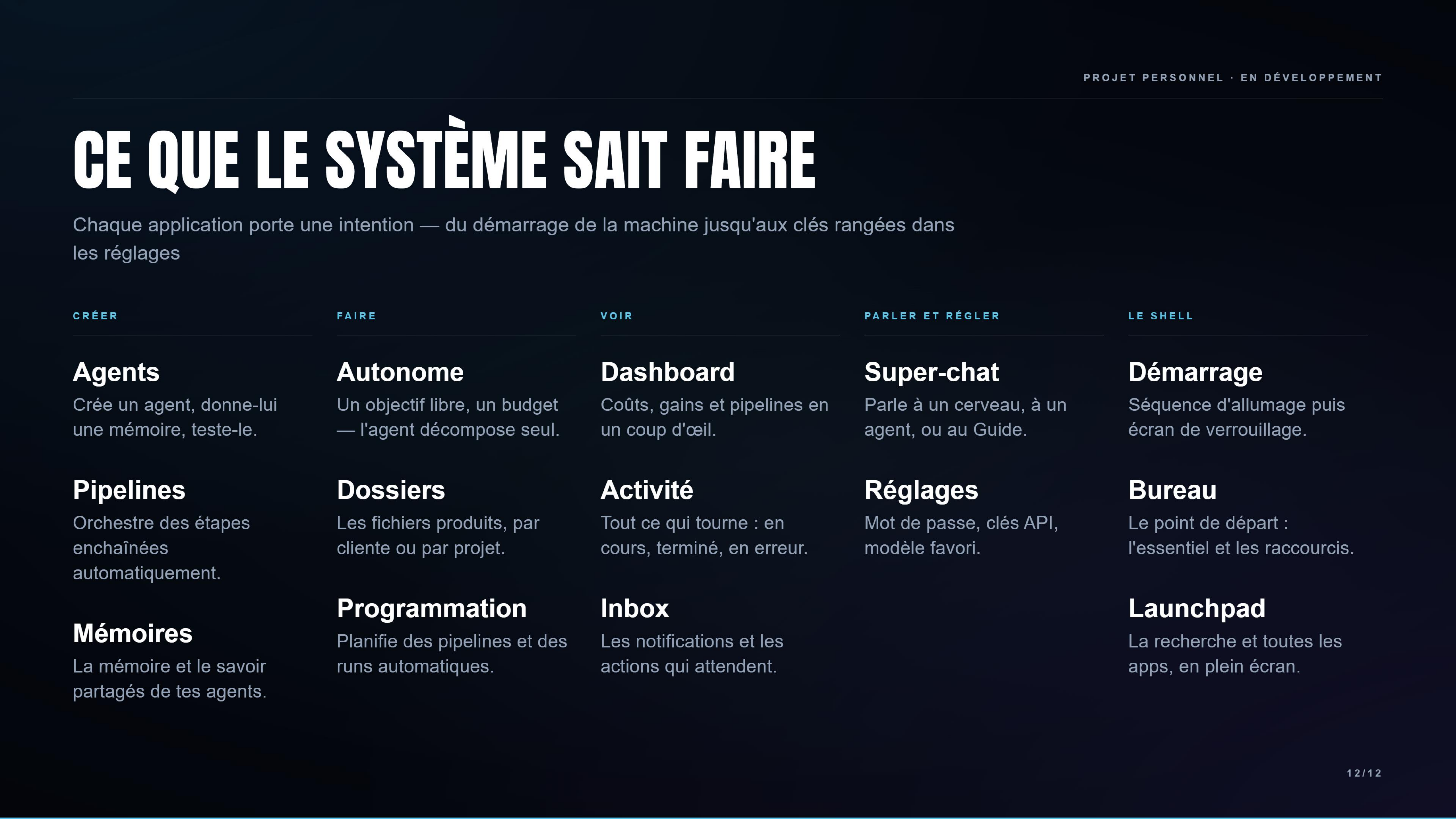
Task: Click the 'Dossiers' heading
Action: [391, 490]
